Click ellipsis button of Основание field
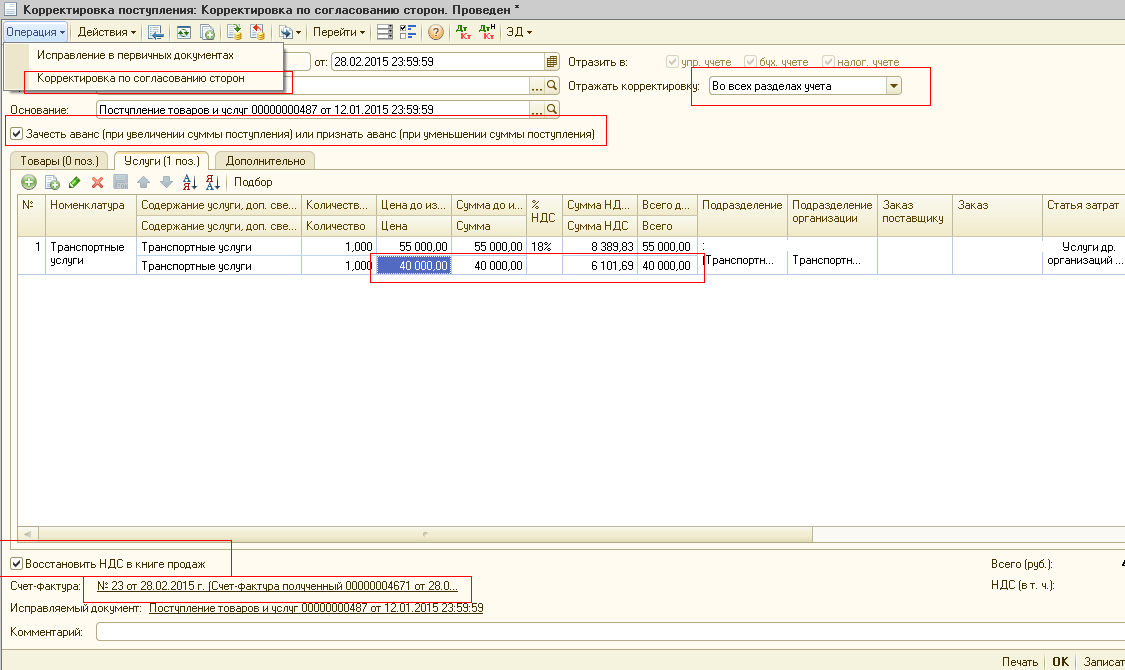Screen dimensions: 1125x670 [x=537, y=109]
